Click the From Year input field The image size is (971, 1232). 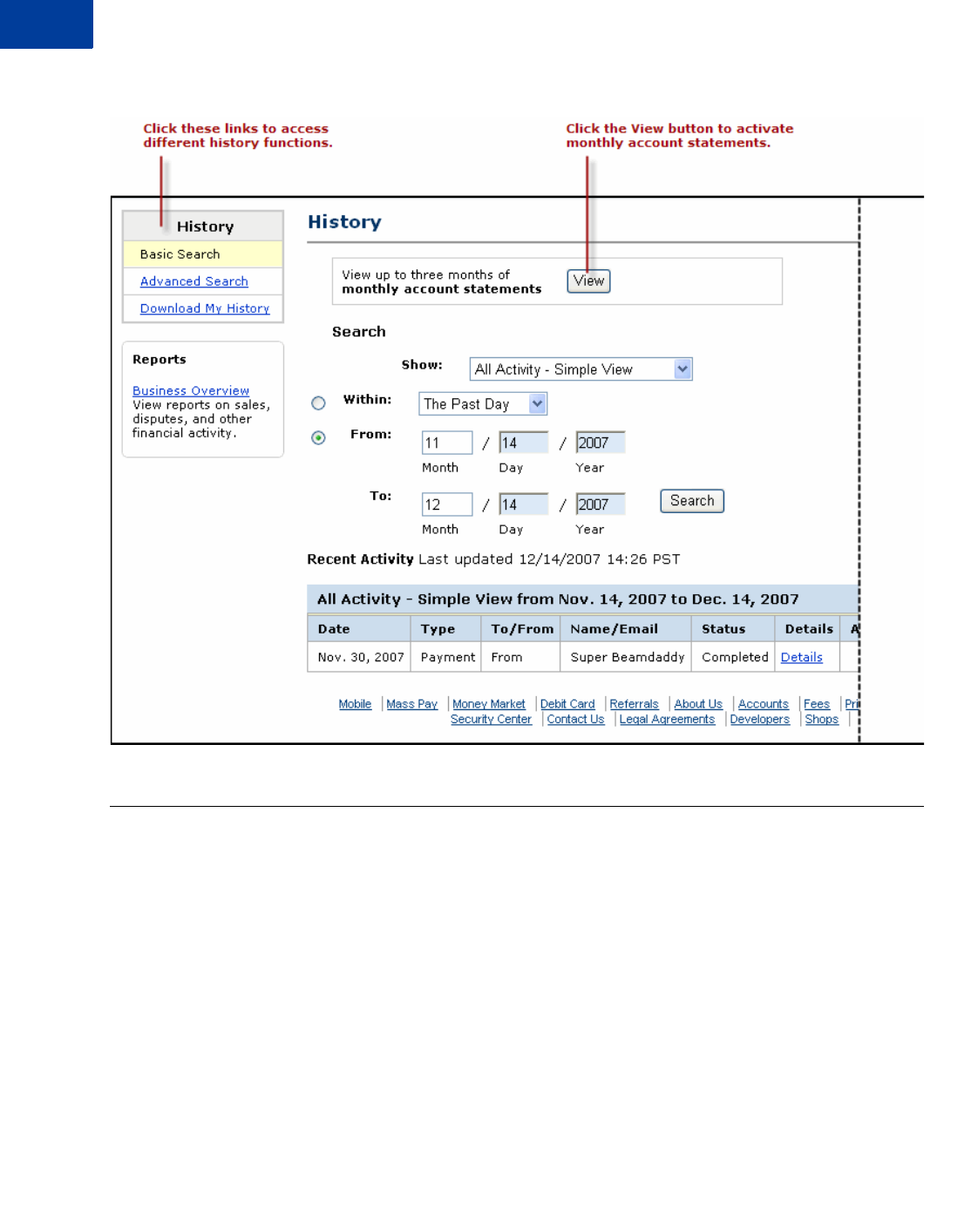(601, 443)
